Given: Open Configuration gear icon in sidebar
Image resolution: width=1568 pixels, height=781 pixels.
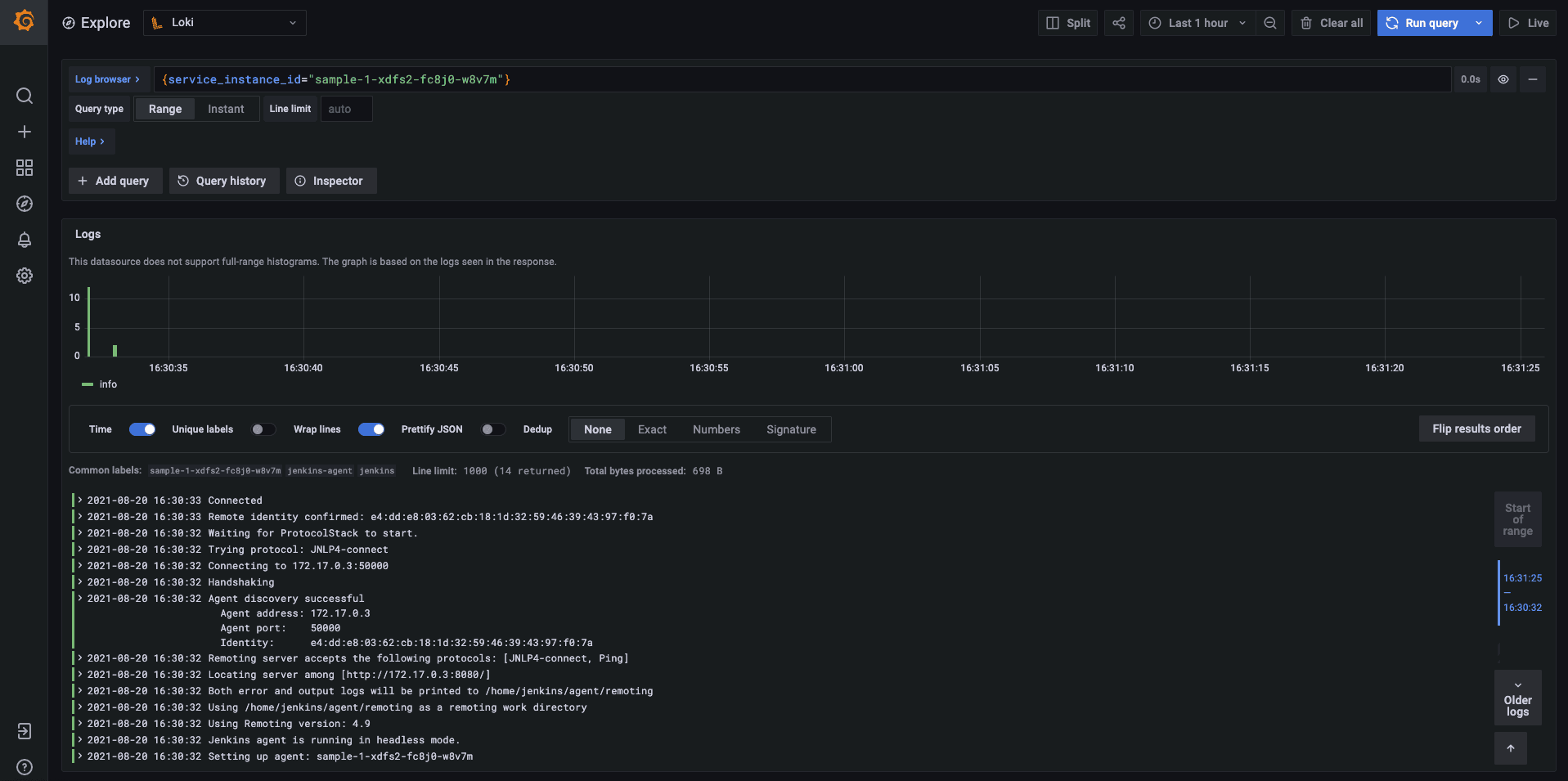Looking at the screenshot, I should [25, 276].
